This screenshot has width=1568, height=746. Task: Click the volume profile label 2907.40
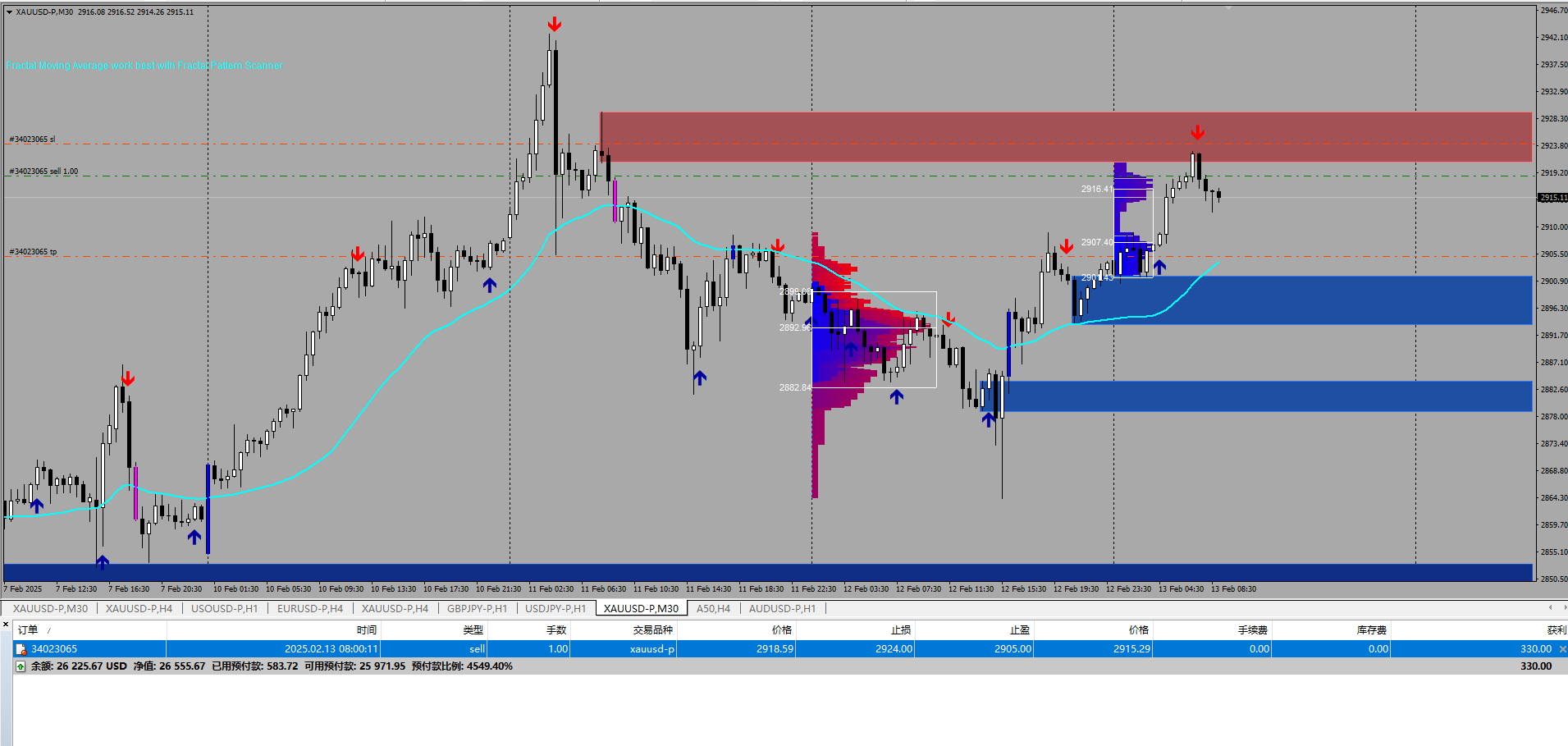(1097, 242)
